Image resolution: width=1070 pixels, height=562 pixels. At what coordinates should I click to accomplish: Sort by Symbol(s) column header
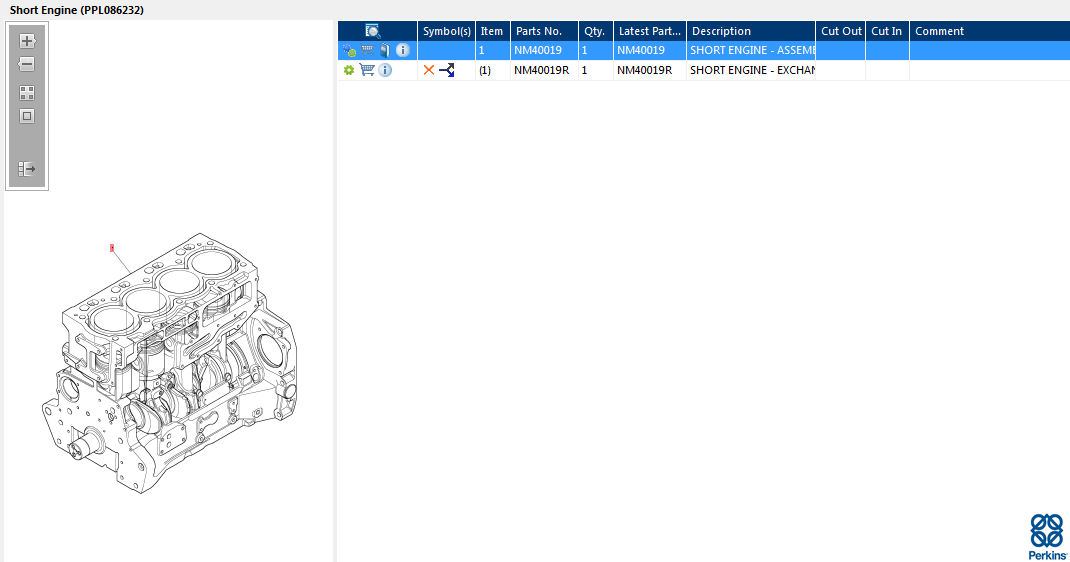click(x=446, y=31)
